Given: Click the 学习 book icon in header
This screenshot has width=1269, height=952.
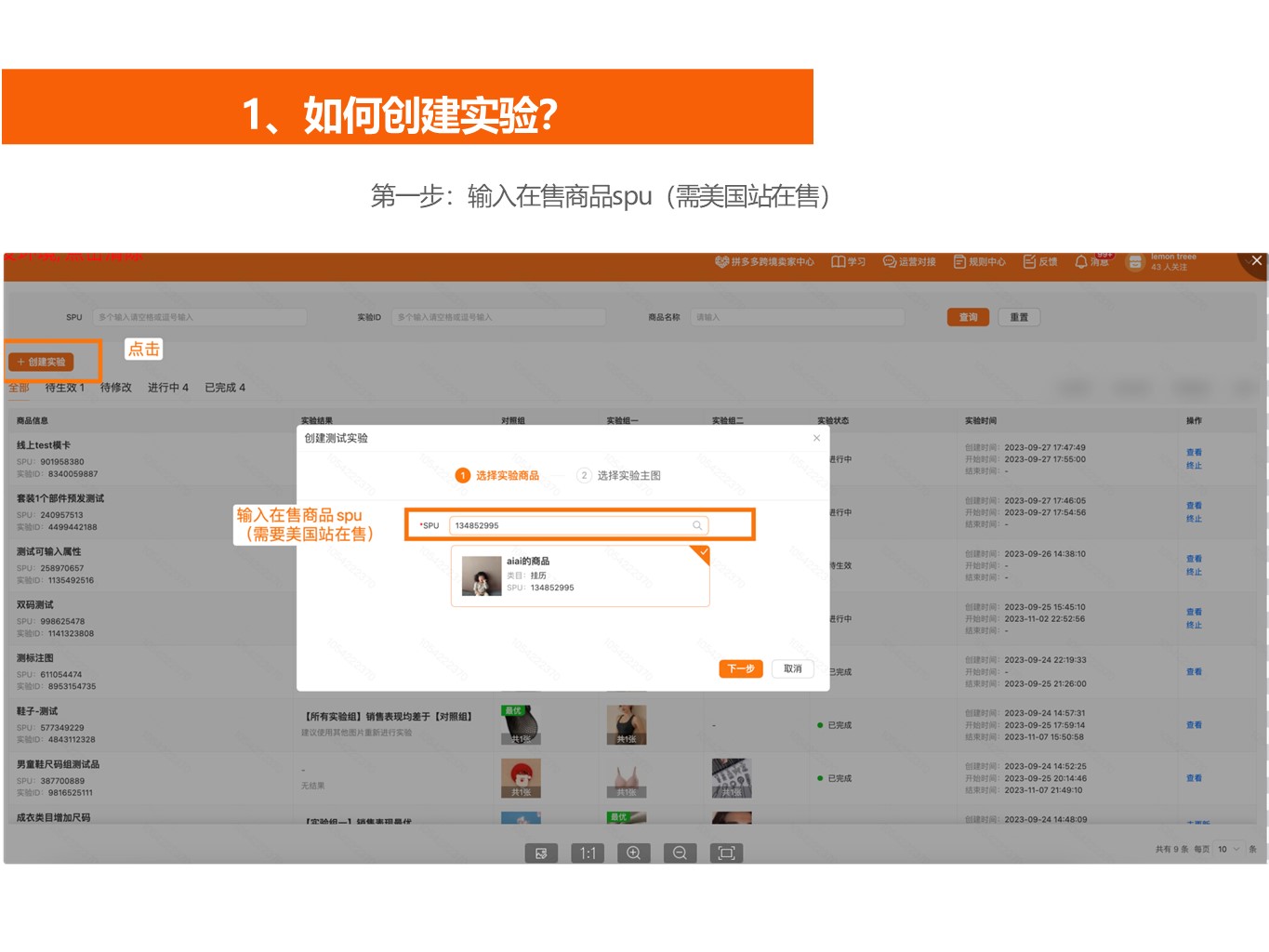Looking at the screenshot, I should [x=838, y=262].
